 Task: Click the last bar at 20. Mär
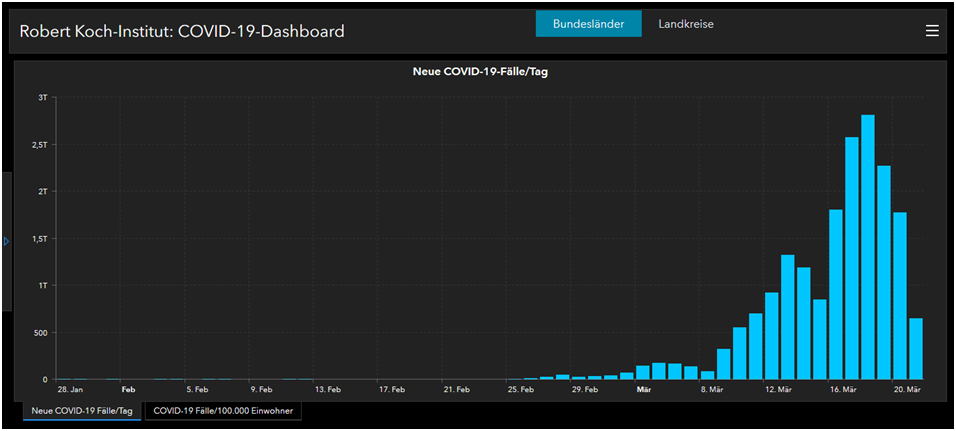point(916,348)
